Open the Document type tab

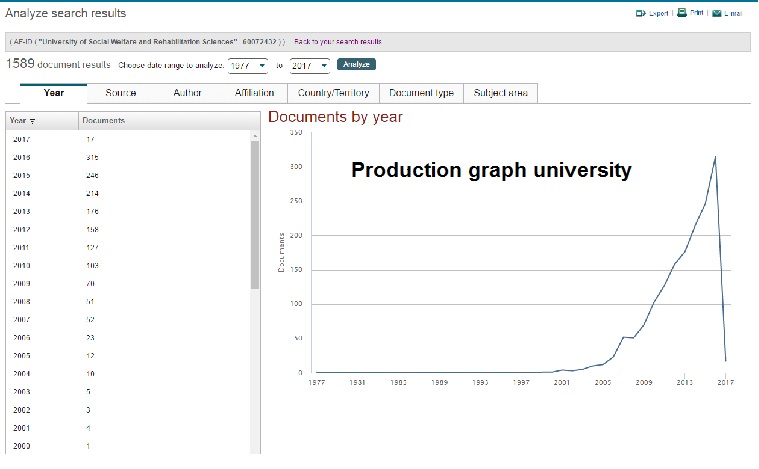click(x=421, y=93)
